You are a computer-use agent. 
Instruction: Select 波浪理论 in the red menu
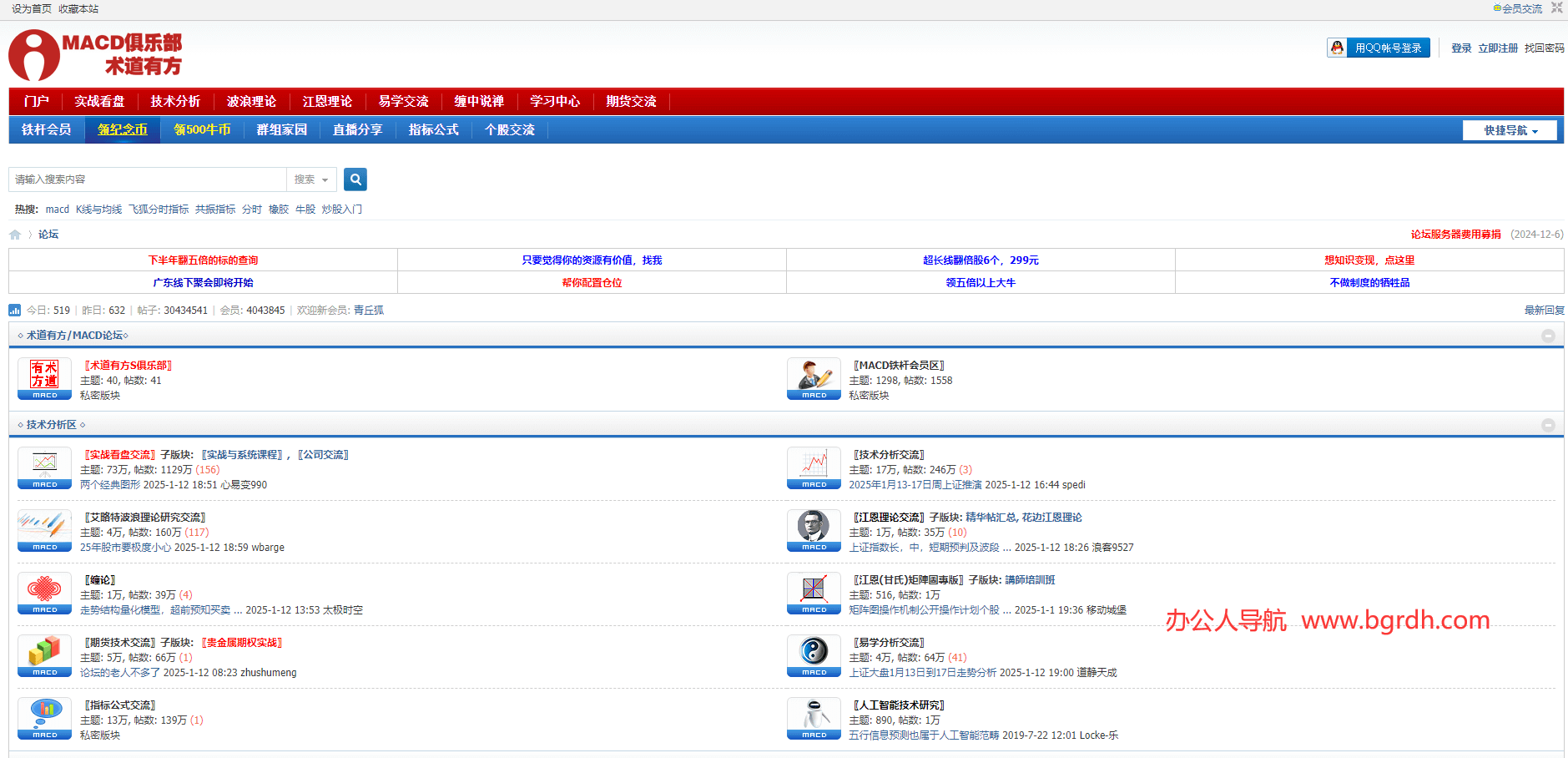[251, 101]
